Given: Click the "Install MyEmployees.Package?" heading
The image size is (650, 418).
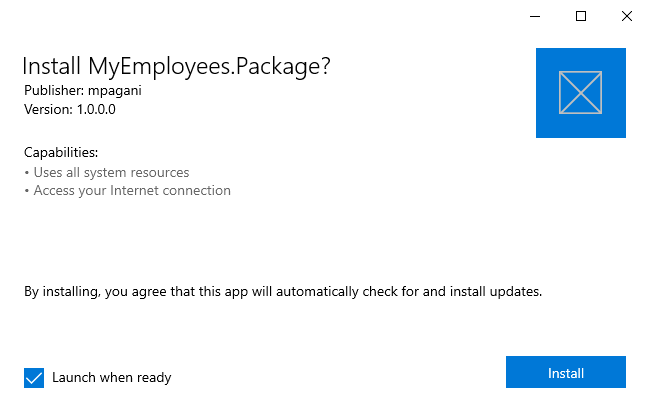Looking at the screenshot, I should pyautogui.click(x=176, y=67).
